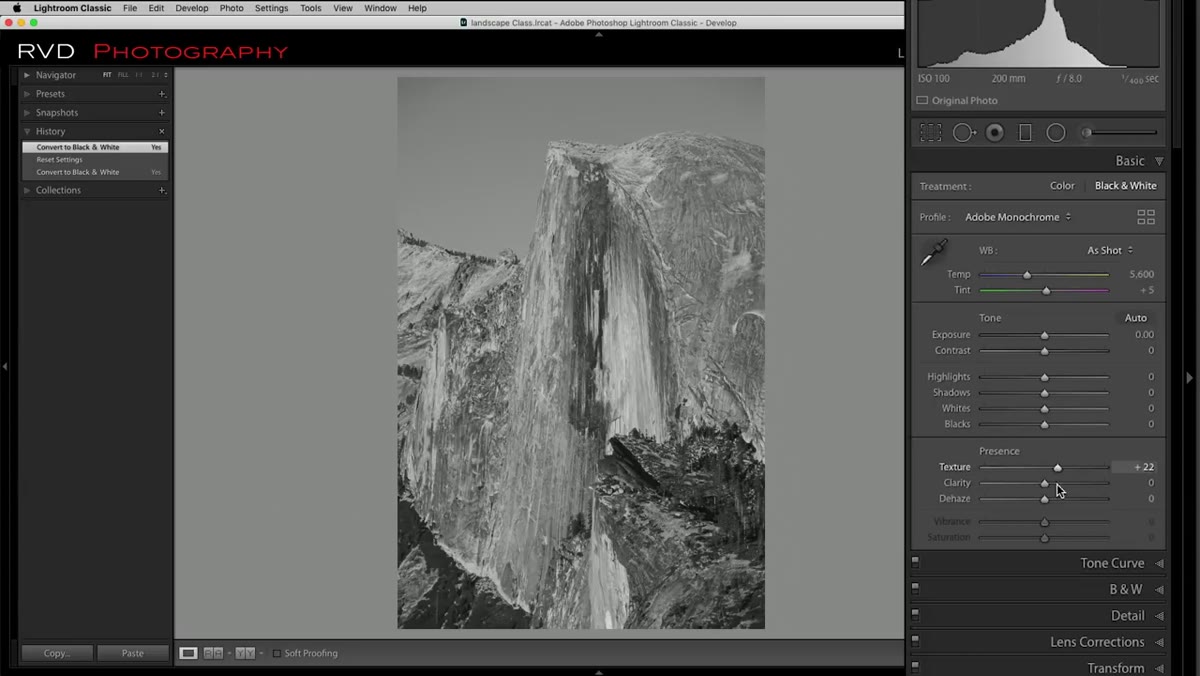The image size is (1200, 676).
Task: Open the As Shot white balance dropdown
Action: pos(1110,250)
